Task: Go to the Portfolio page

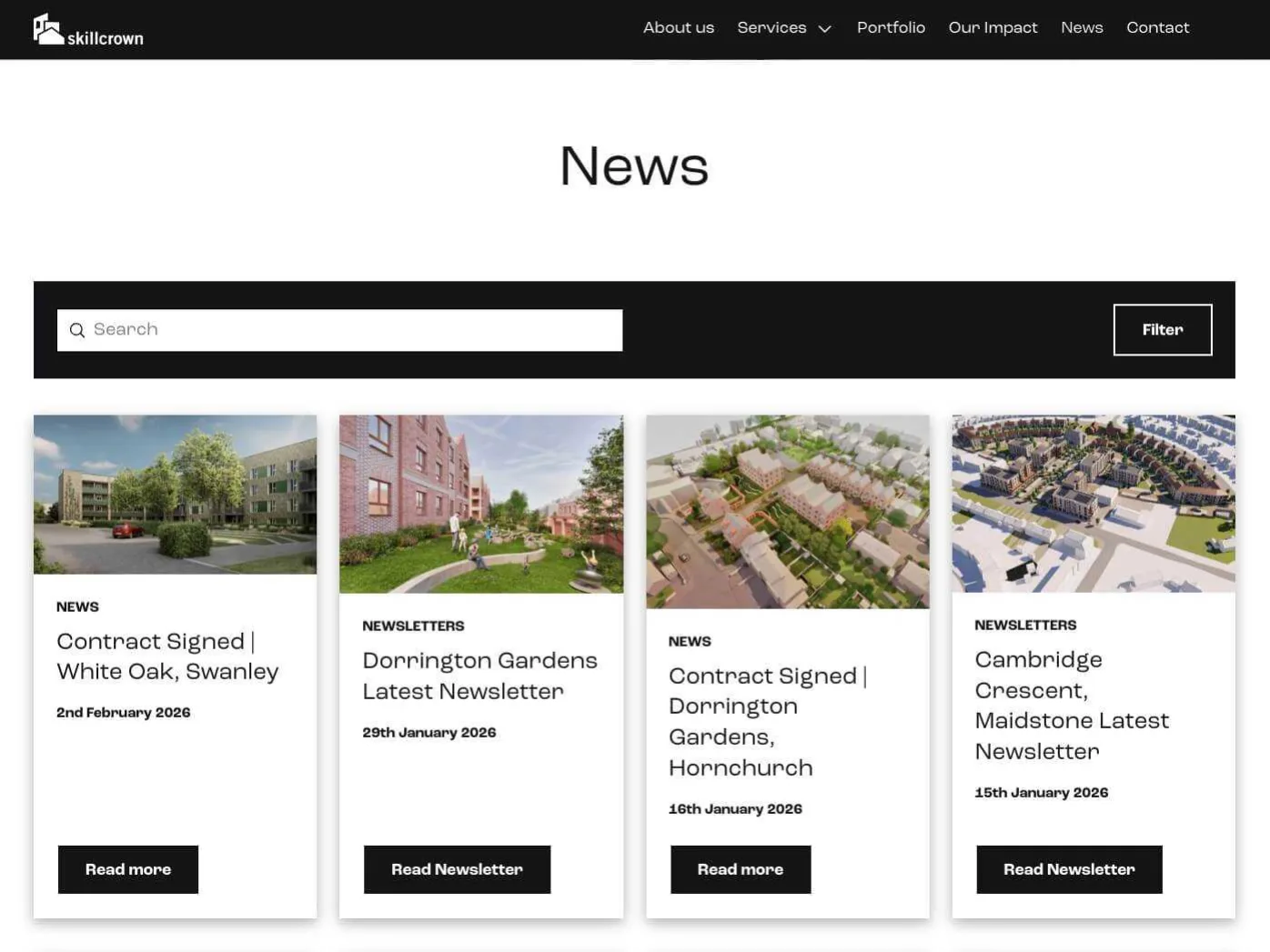Action: (890, 28)
